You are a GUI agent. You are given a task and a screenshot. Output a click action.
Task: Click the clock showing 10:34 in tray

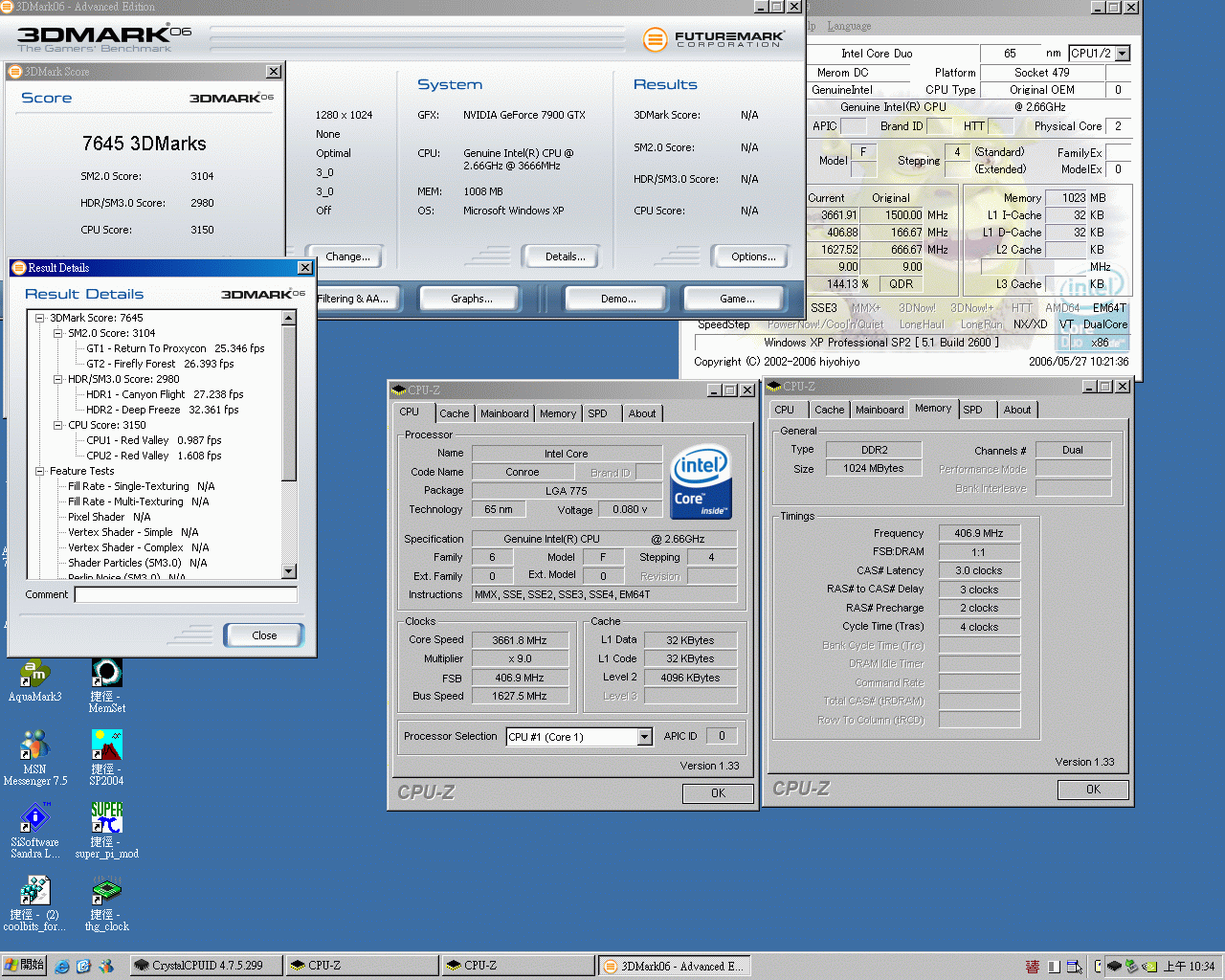pyautogui.click(x=1189, y=967)
